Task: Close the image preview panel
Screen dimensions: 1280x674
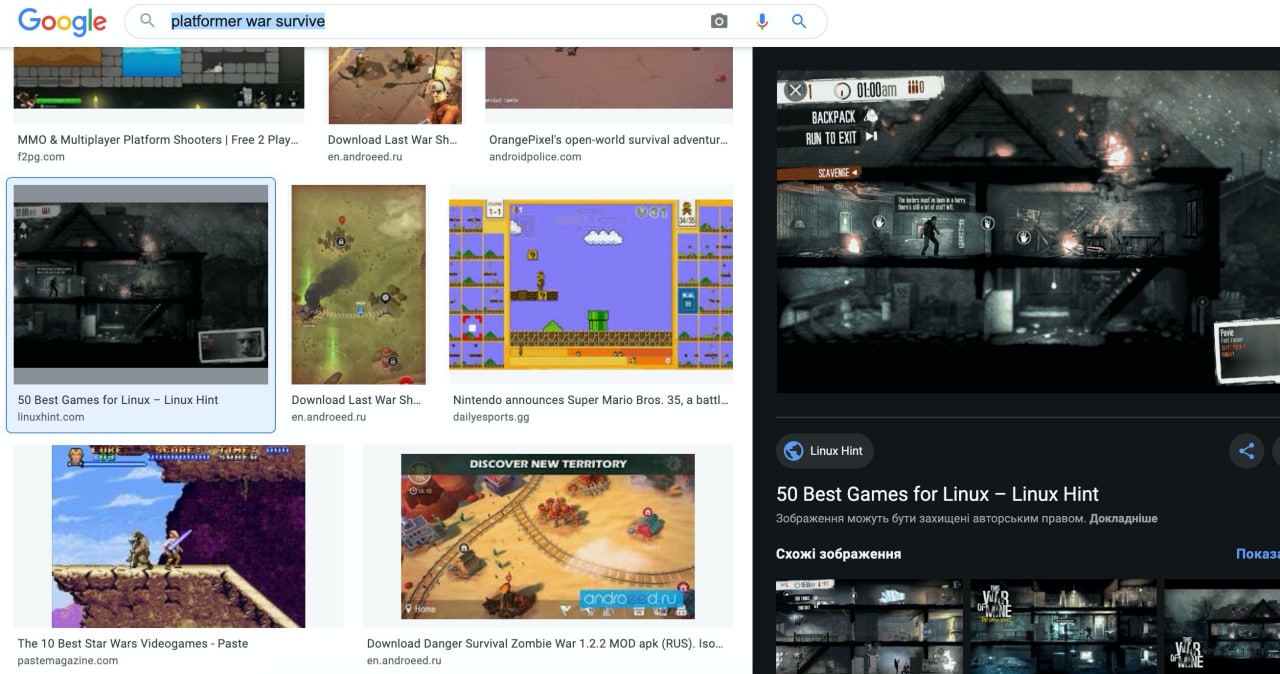Action: pos(795,91)
